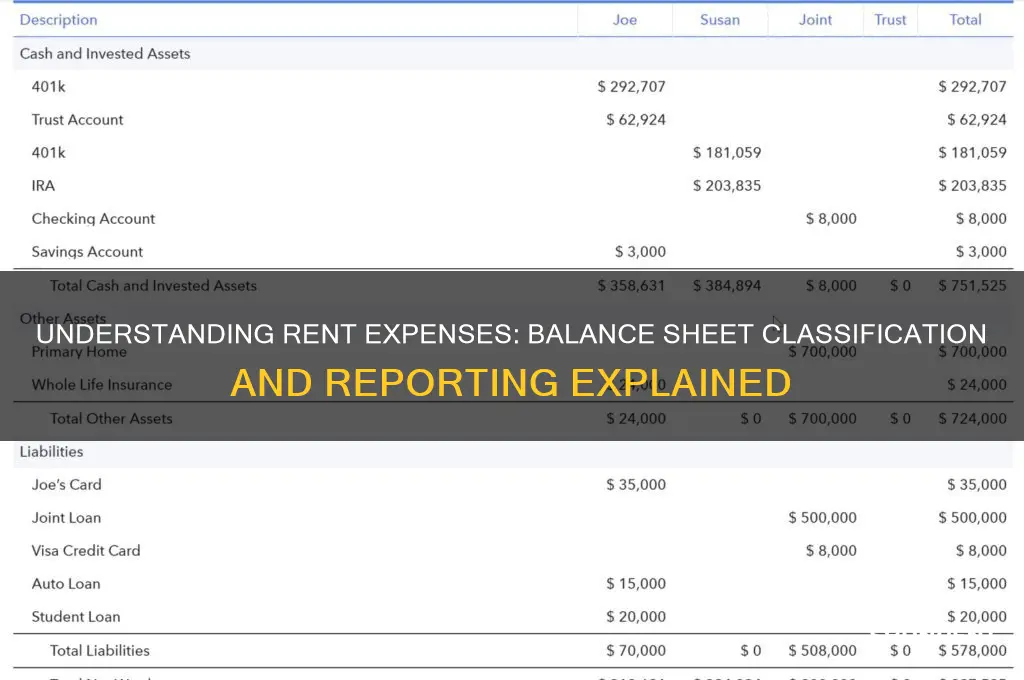Click the Joint $ 508,000 Total Liabilities value

[x=822, y=651]
